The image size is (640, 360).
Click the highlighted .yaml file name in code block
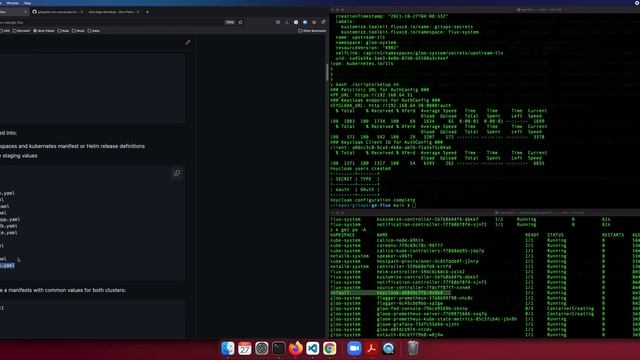(7, 266)
